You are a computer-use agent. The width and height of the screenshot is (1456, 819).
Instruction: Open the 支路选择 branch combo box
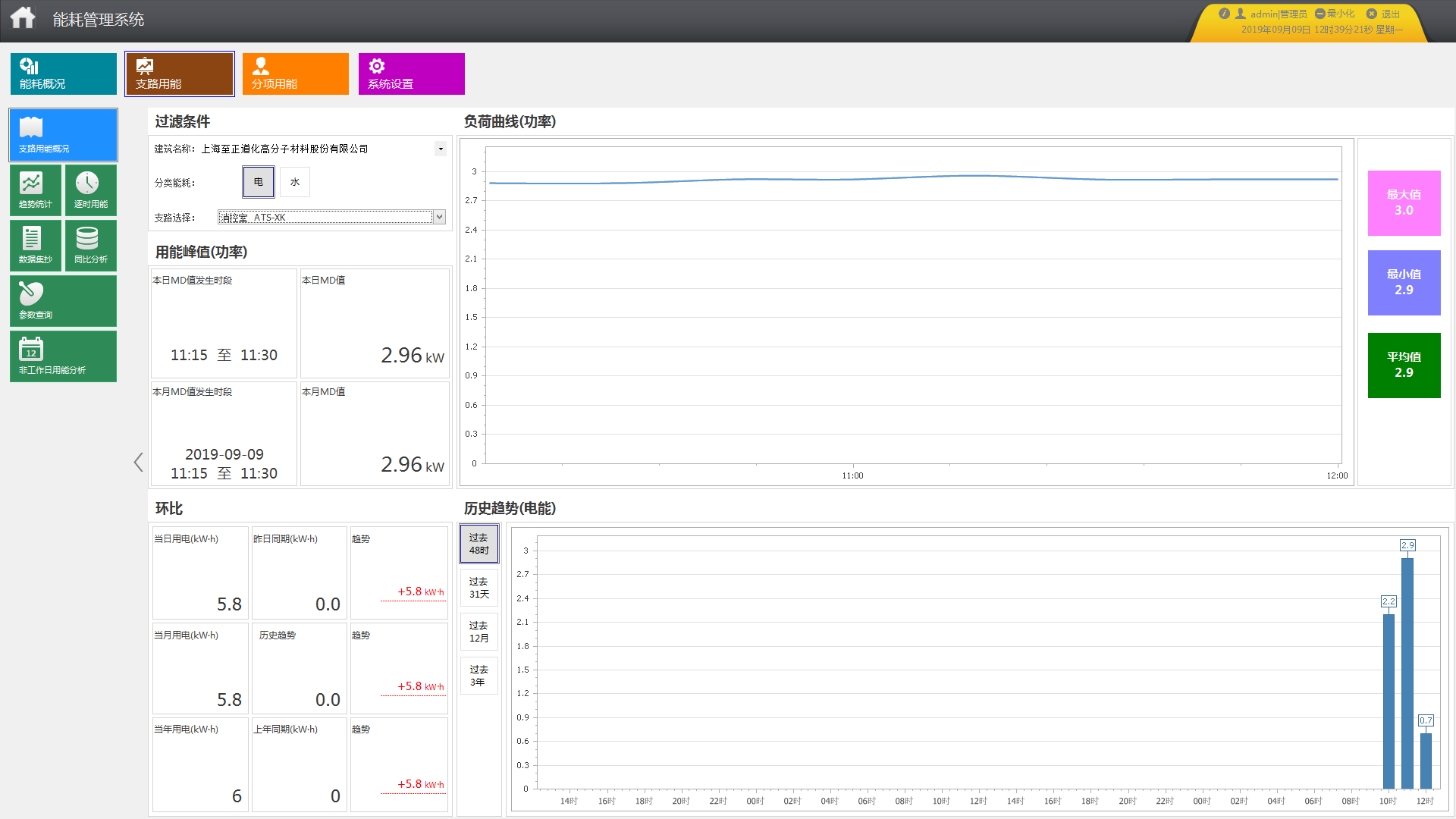tap(331, 218)
